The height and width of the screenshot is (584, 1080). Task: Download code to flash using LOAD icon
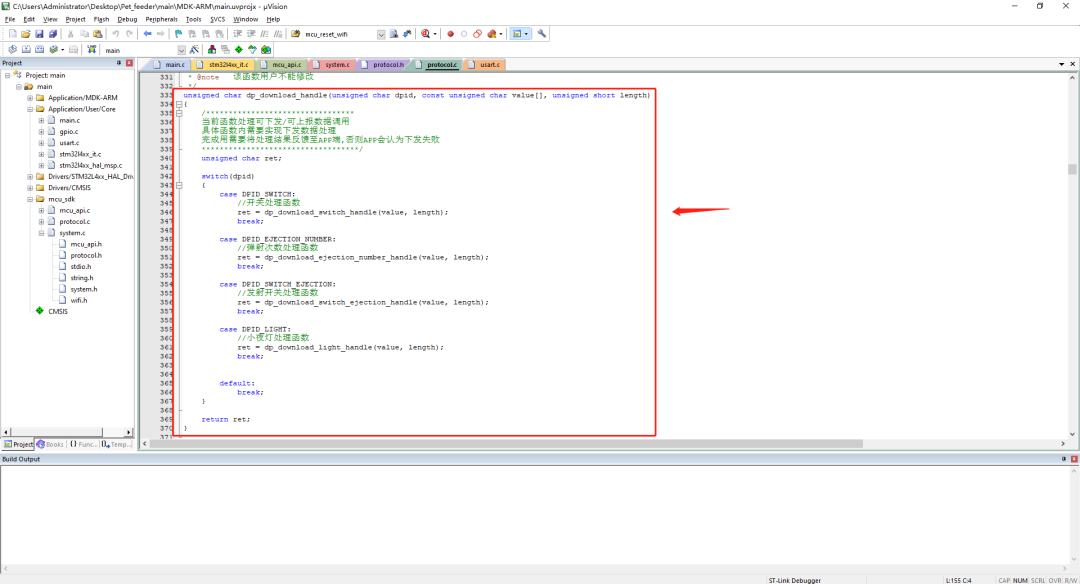coord(91,50)
